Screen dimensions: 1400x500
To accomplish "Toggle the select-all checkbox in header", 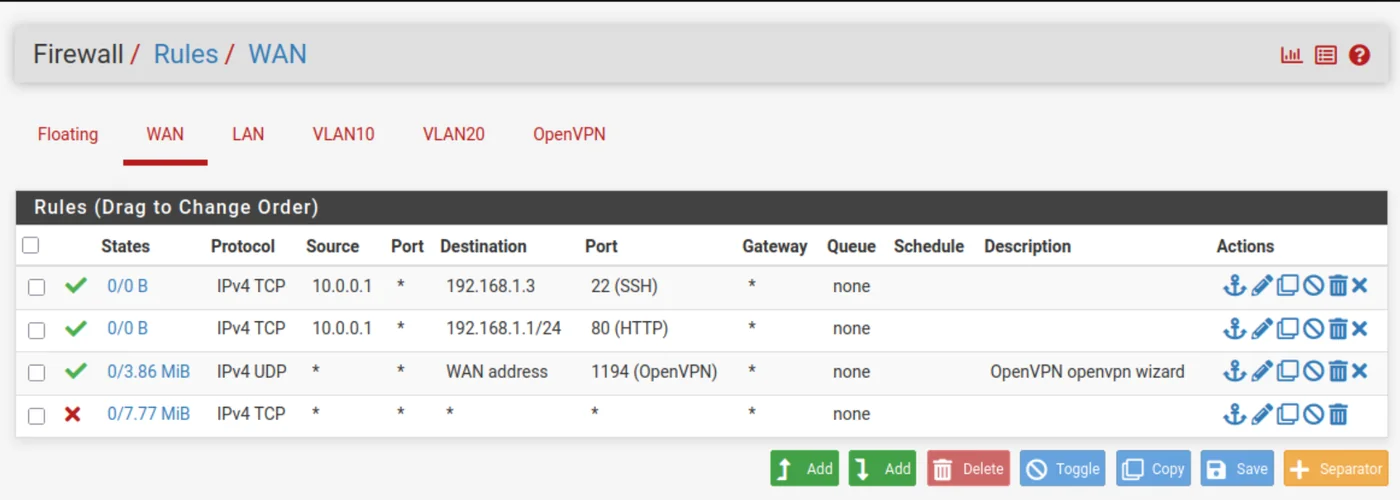I will pyautogui.click(x=31, y=245).
